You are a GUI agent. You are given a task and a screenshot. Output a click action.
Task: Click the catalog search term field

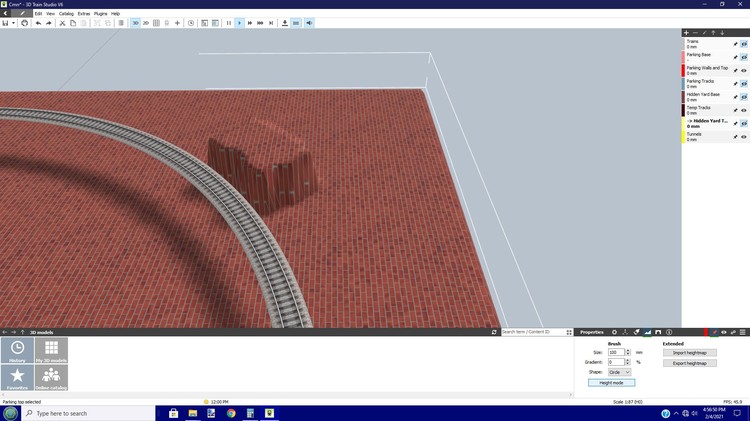pos(536,332)
